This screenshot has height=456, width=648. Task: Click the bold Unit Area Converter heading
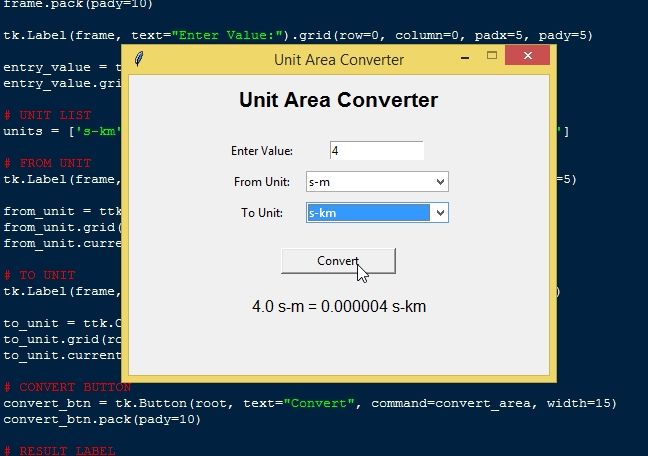click(338, 100)
